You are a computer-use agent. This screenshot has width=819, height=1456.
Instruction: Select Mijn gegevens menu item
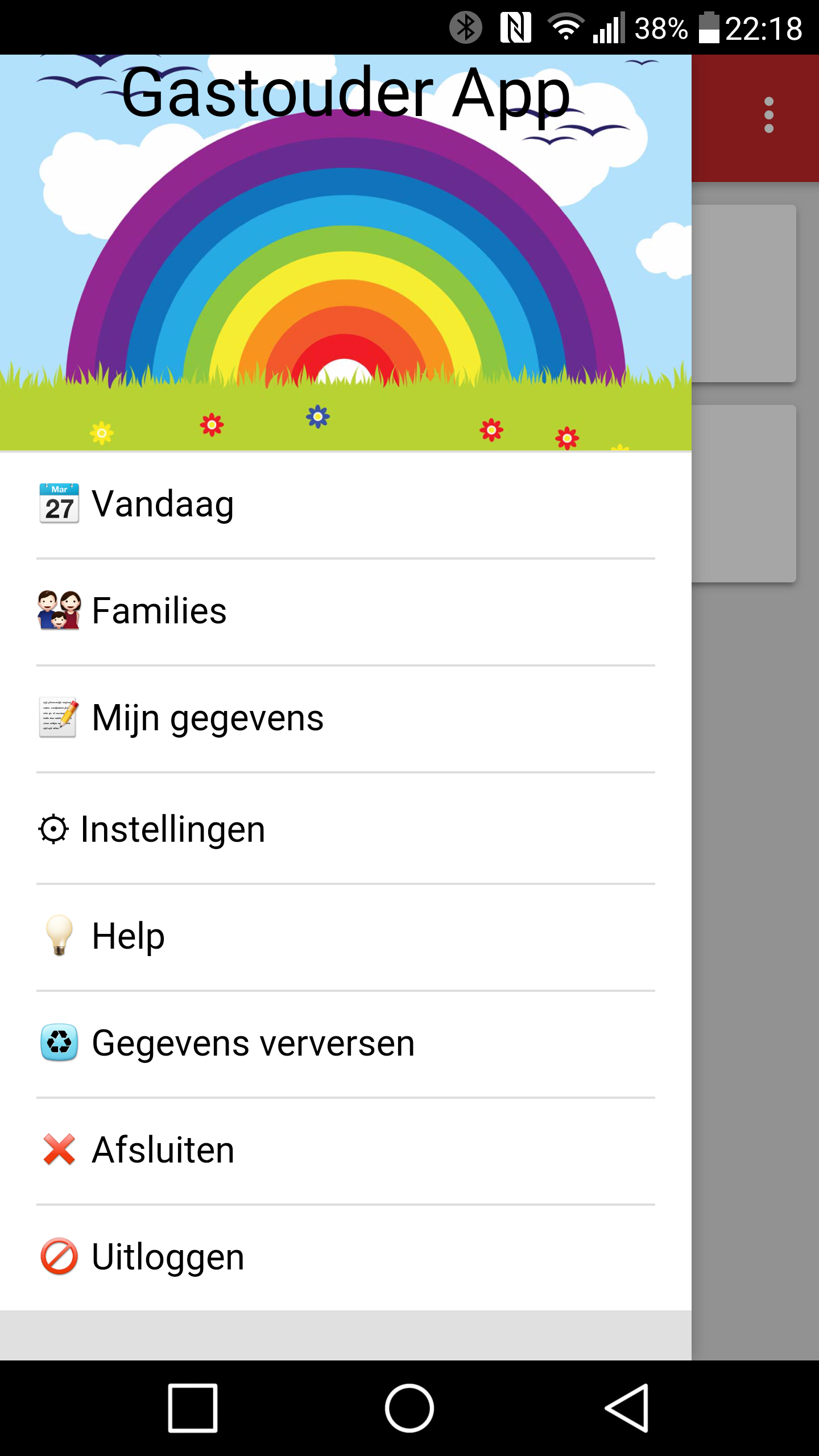tap(208, 718)
